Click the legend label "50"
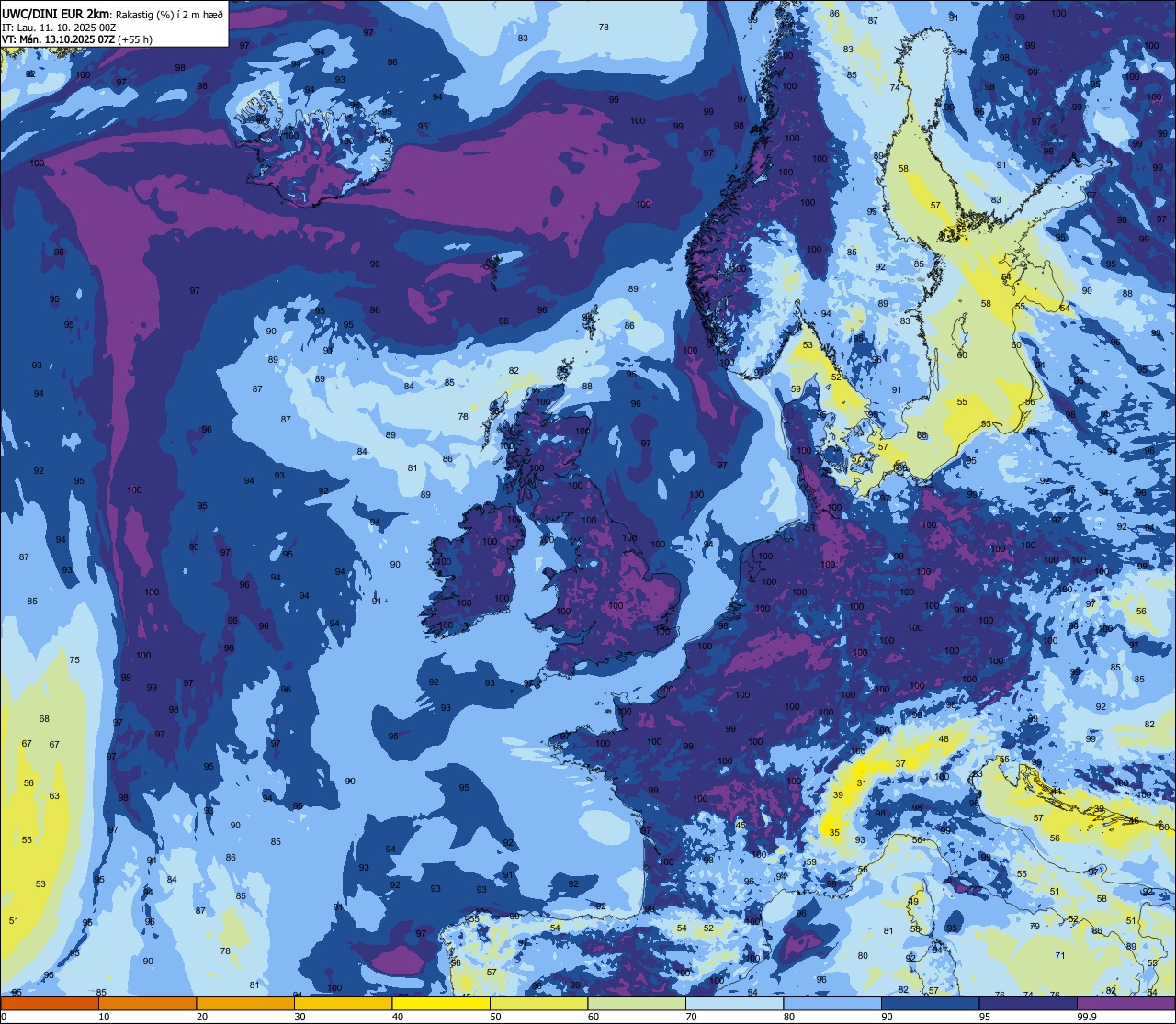The width and height of the screenshot is (1176, 1024). pos(495,1017)
